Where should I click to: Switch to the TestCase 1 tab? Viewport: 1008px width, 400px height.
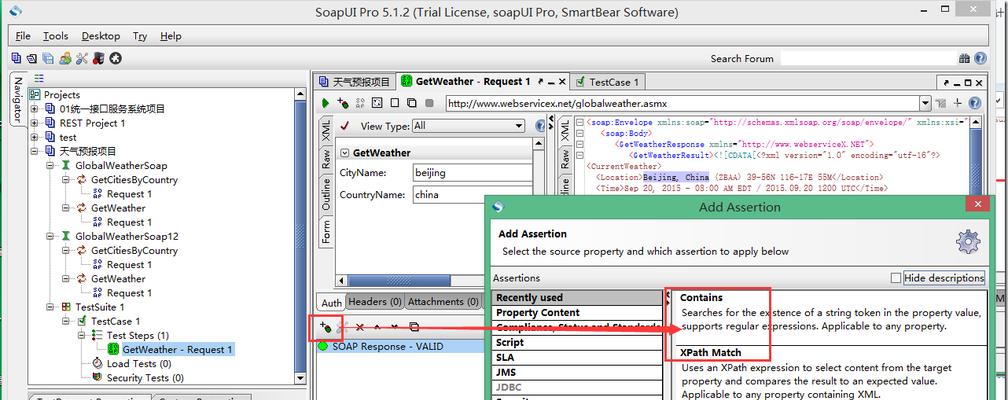[x=607, y=82]
